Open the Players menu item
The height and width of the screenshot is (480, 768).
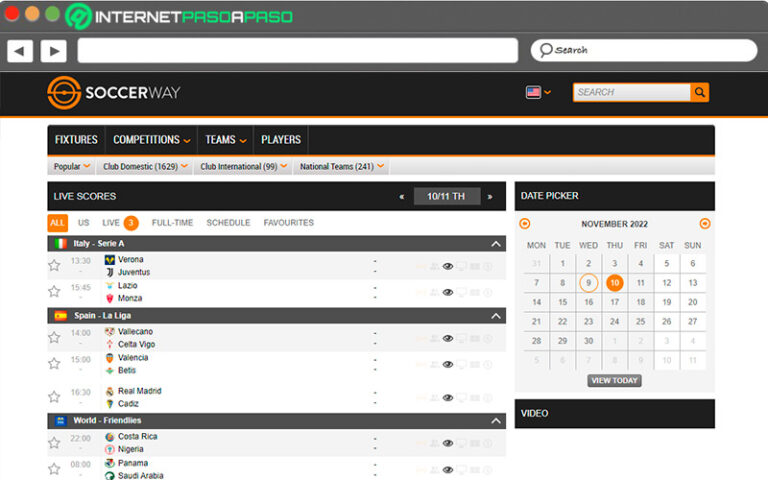[x=281, y=140]
